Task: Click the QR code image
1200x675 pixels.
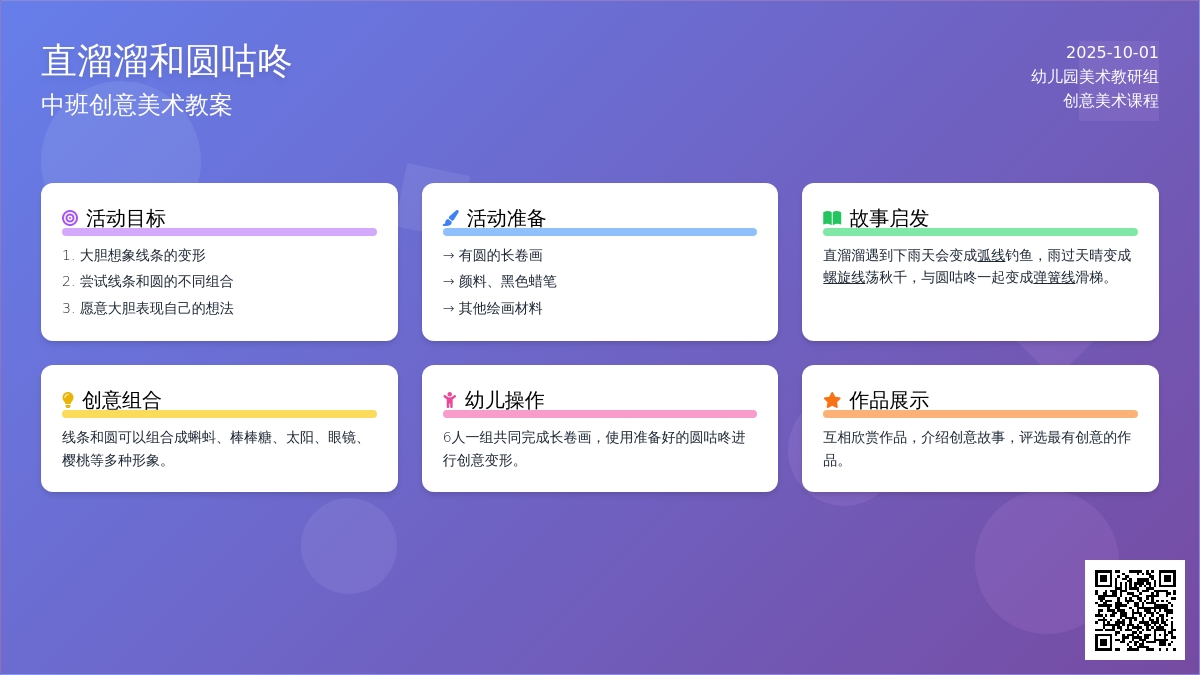Action: 1135,610
